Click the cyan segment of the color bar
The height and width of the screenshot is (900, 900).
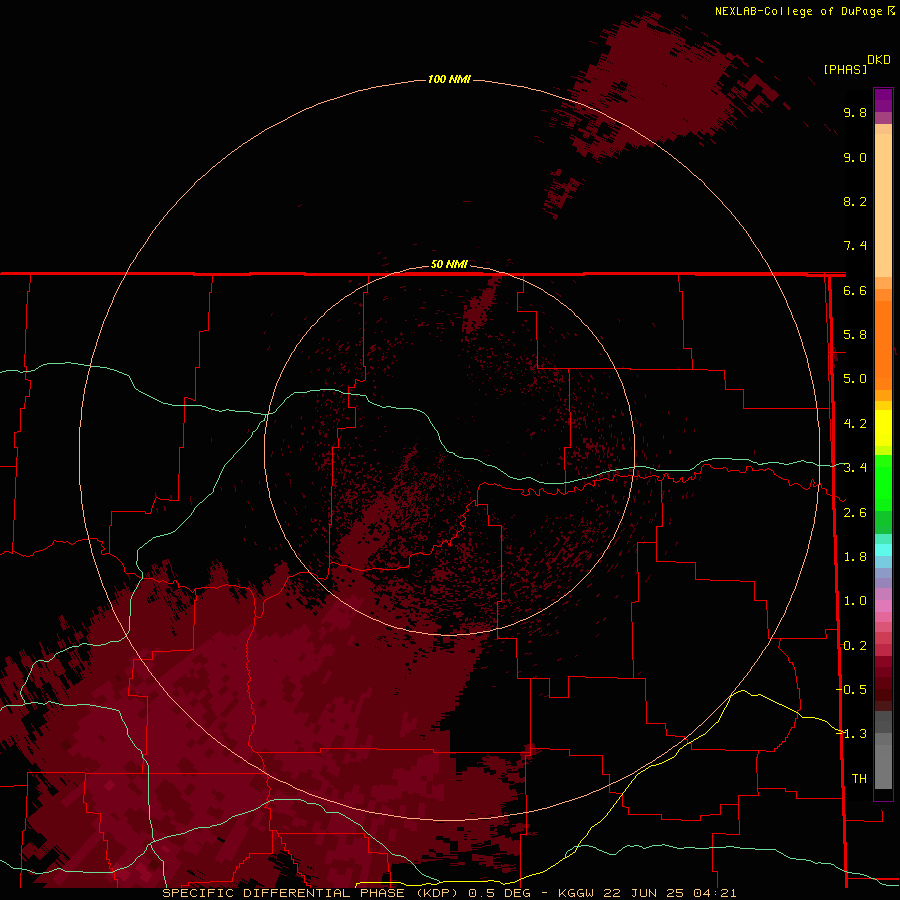tap(883, 550)
